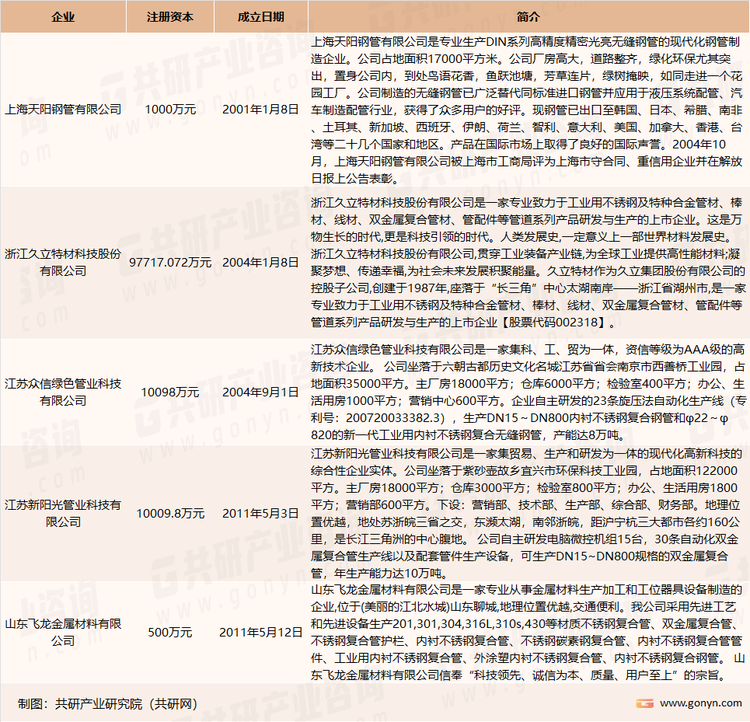Click the 简介 column header
This screenshot has width=750, height=722.
tap(529, 17)
